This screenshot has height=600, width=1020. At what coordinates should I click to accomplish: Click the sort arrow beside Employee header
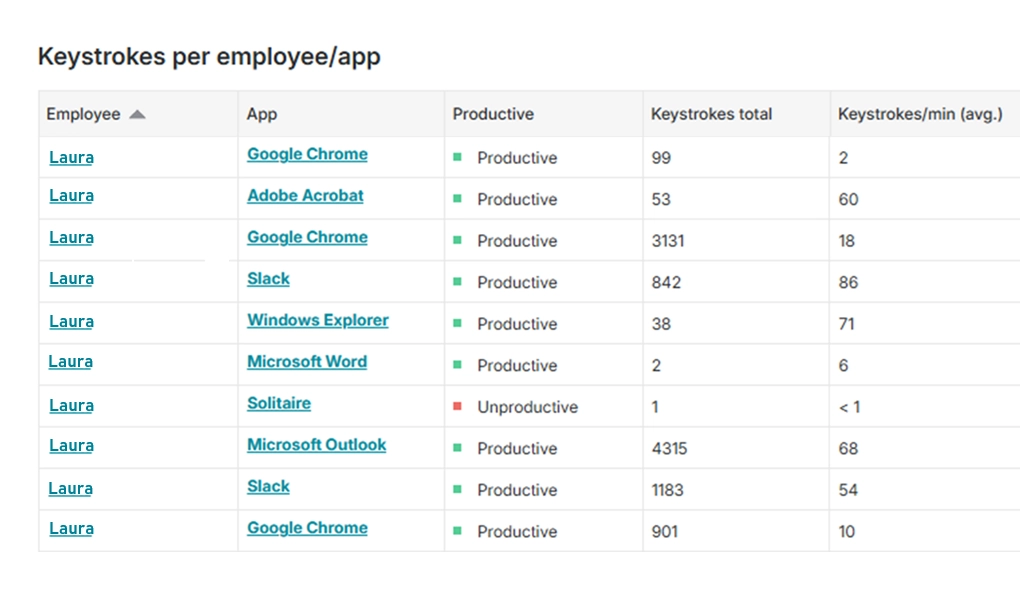(137, 115)
